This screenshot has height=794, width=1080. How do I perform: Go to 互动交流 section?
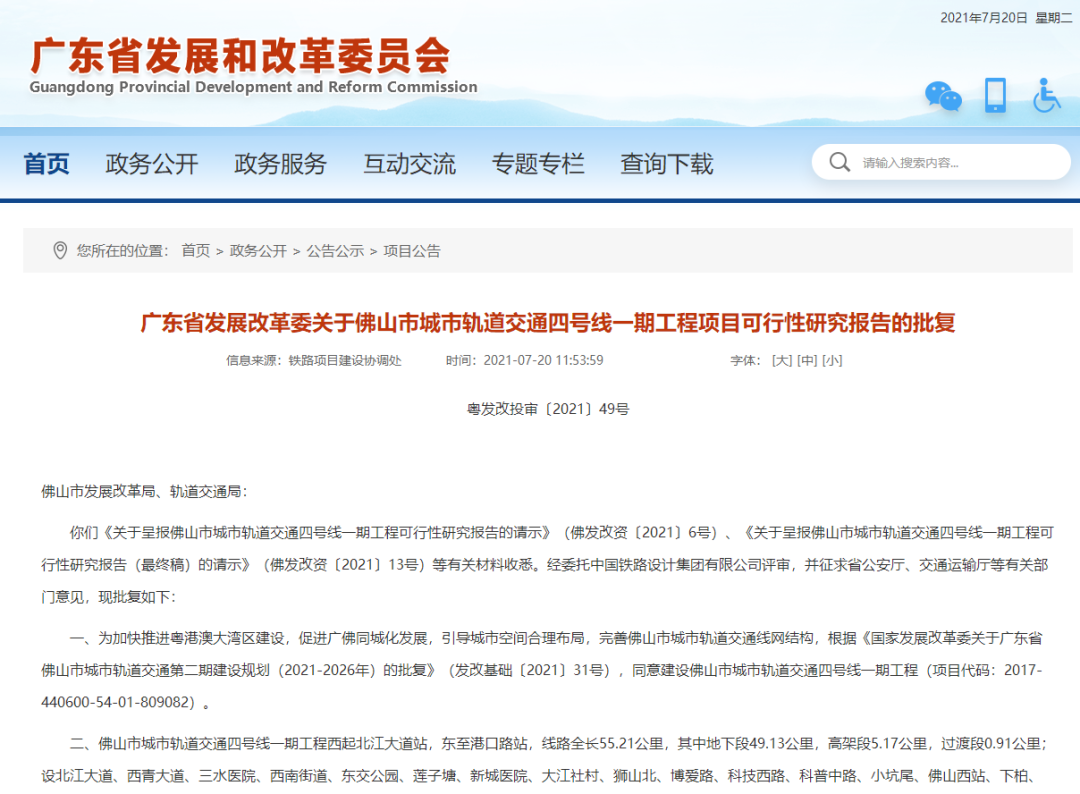point(409,164)
